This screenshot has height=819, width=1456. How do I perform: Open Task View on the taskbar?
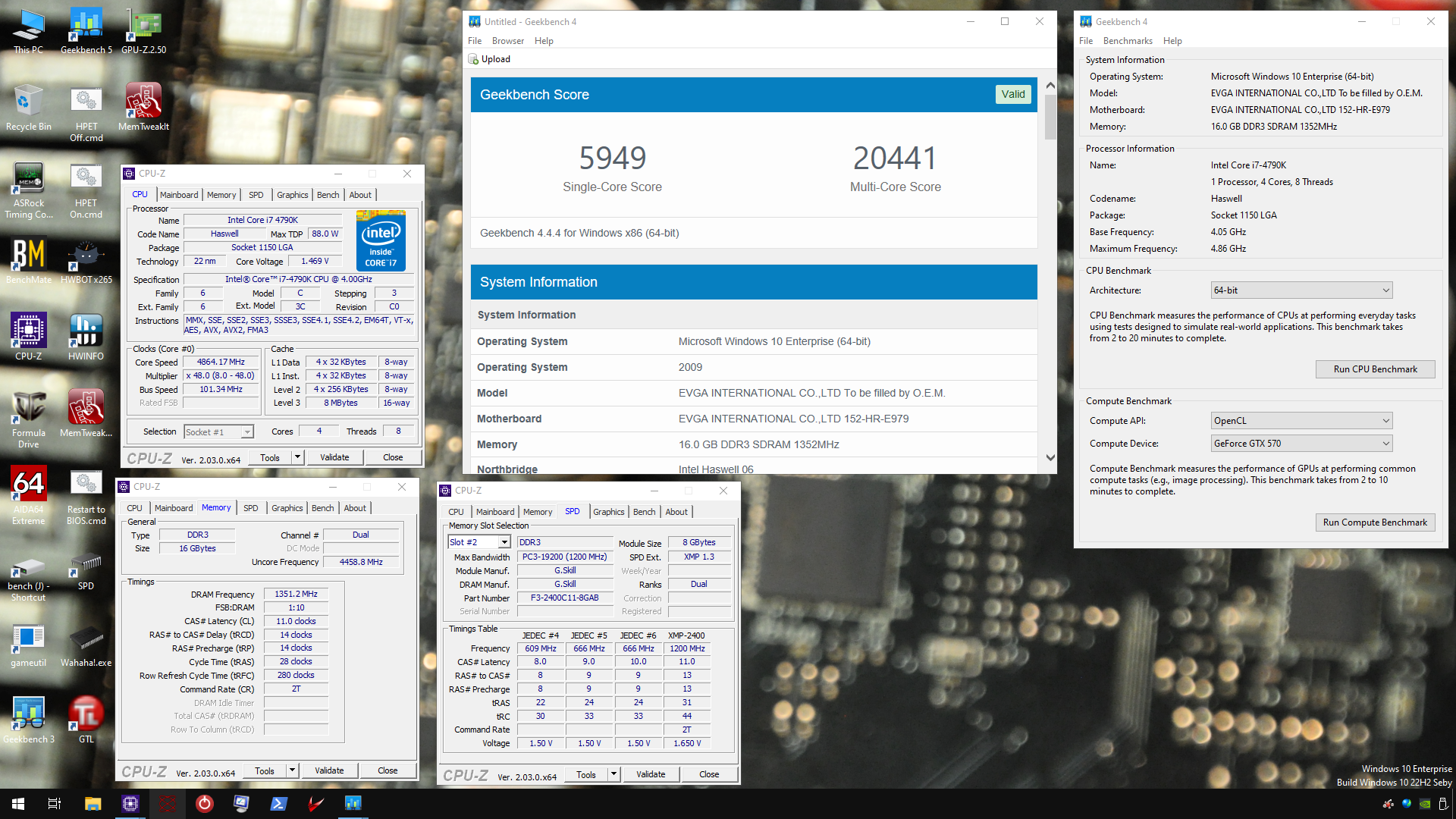tap(55, 803)
